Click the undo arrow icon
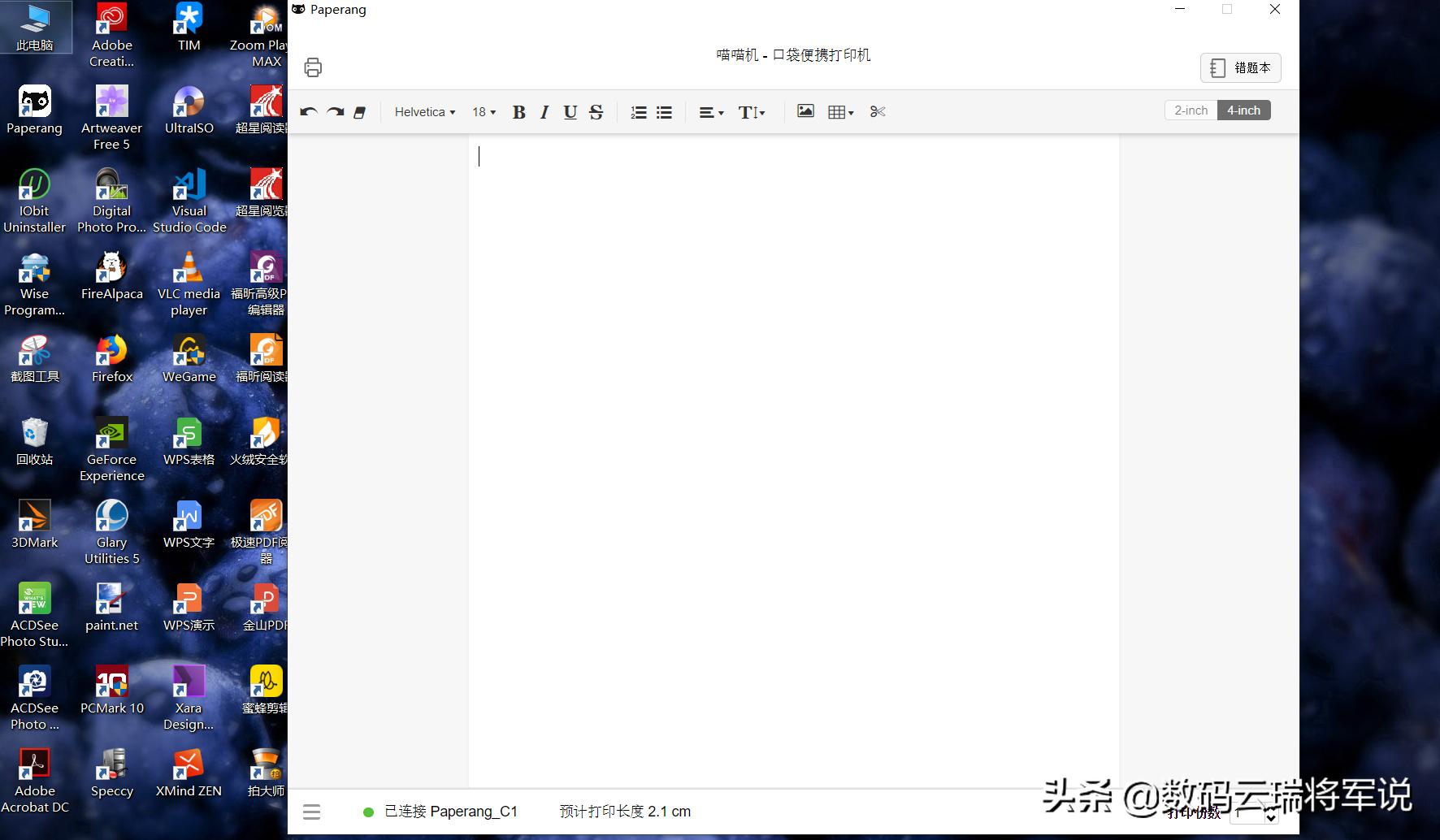 (x=308, y=112)
